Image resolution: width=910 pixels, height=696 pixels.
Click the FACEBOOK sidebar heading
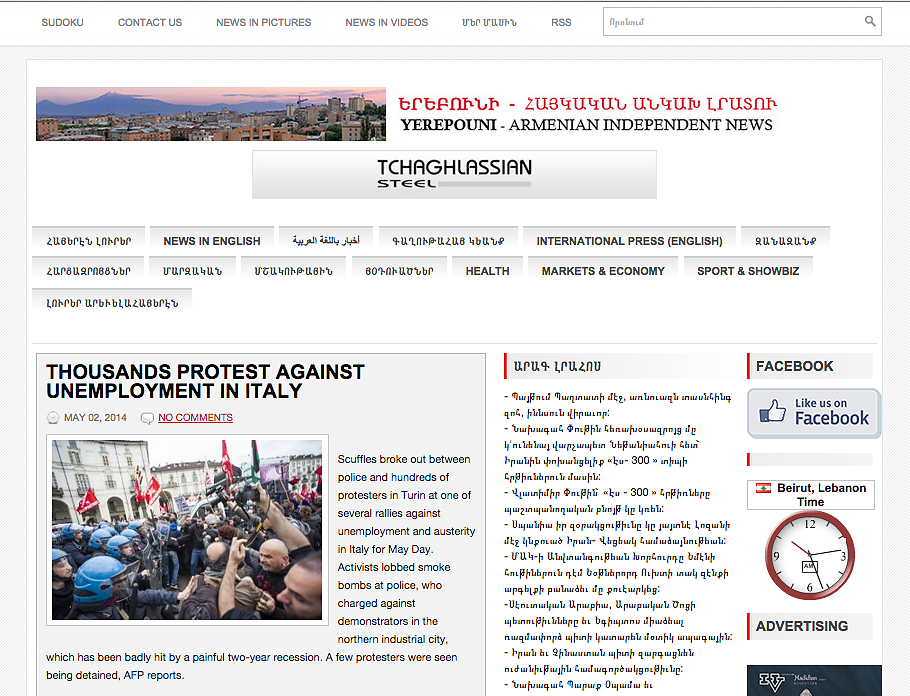pyautogui.click(x=794, y=366)
